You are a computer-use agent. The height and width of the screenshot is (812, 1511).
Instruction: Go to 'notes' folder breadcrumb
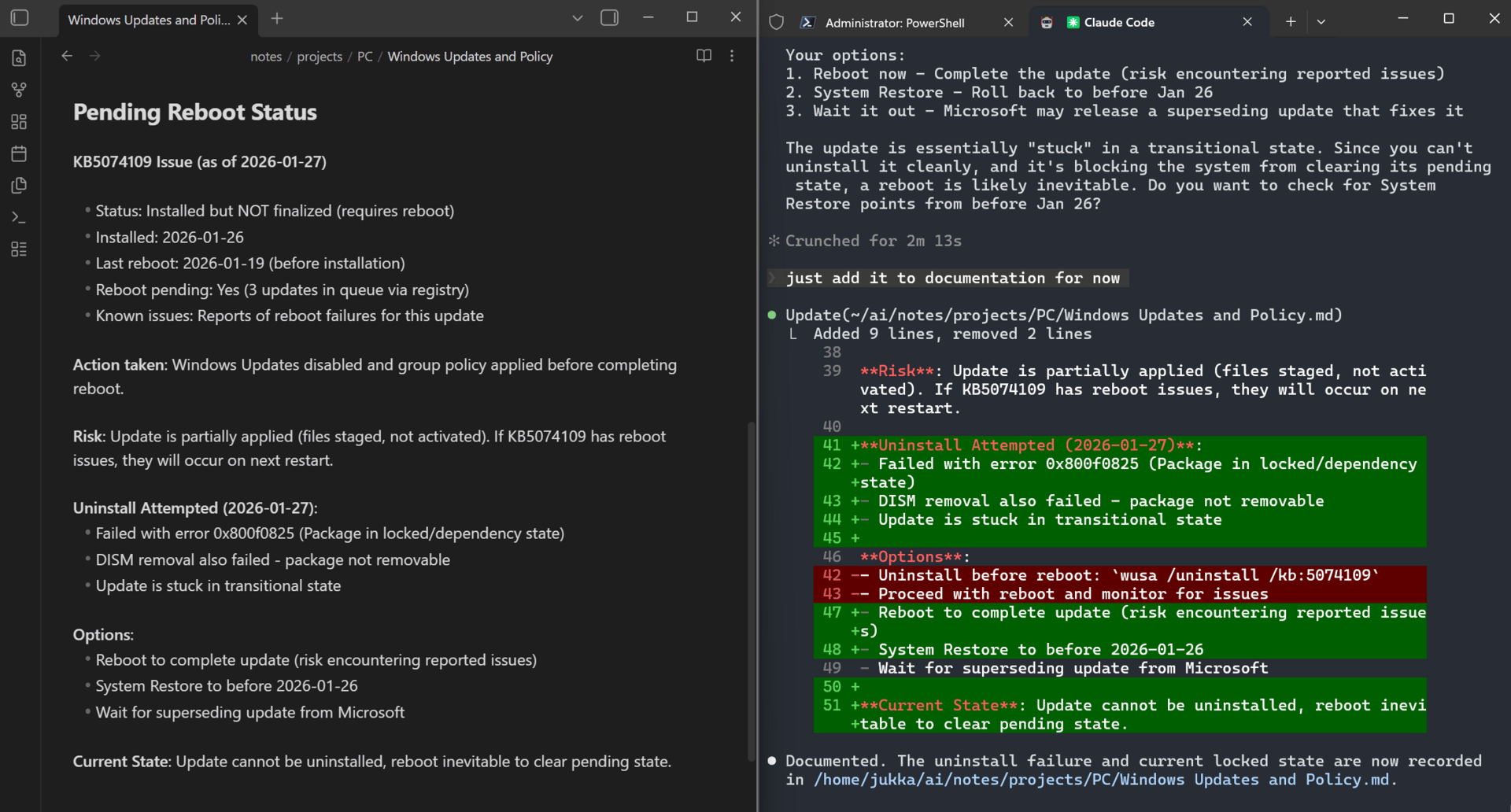pos(266,57)
